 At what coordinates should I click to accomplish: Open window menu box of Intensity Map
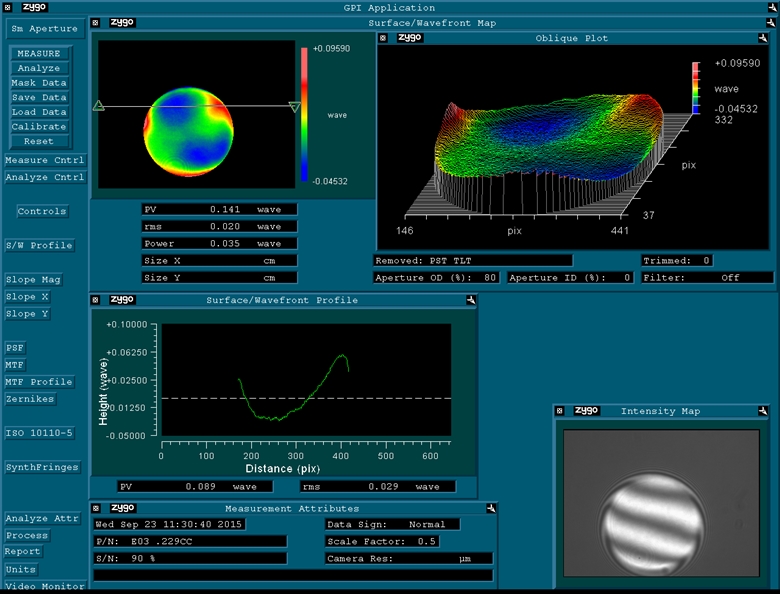[560, 411]
